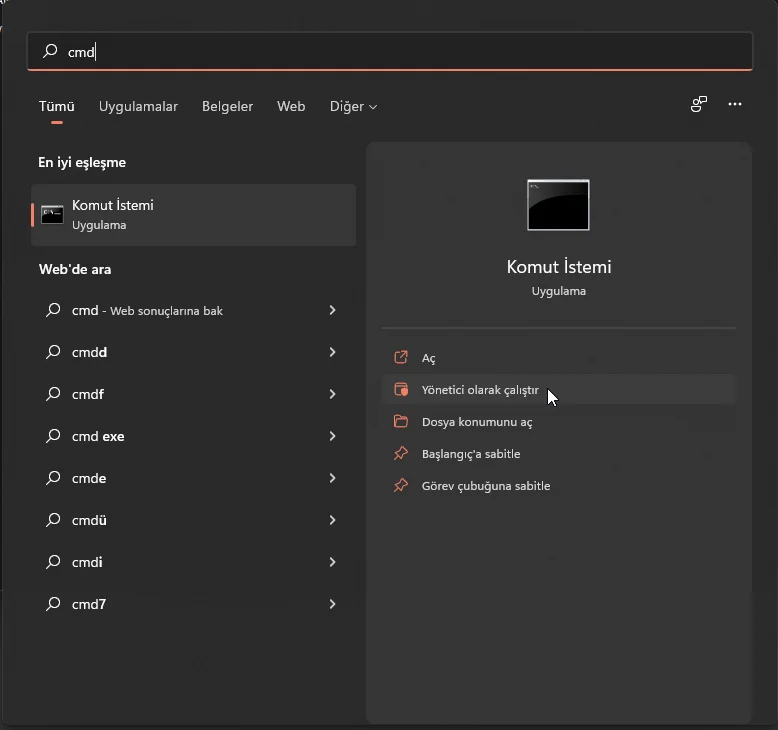Open the Komut İstemi best match result

click(193, 214)
